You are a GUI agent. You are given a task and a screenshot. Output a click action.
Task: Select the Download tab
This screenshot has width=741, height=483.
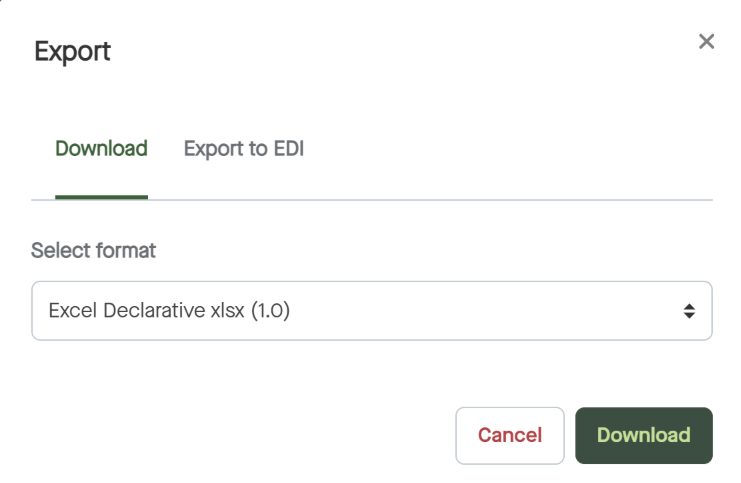pyautogui.click(x=101, y=149)
